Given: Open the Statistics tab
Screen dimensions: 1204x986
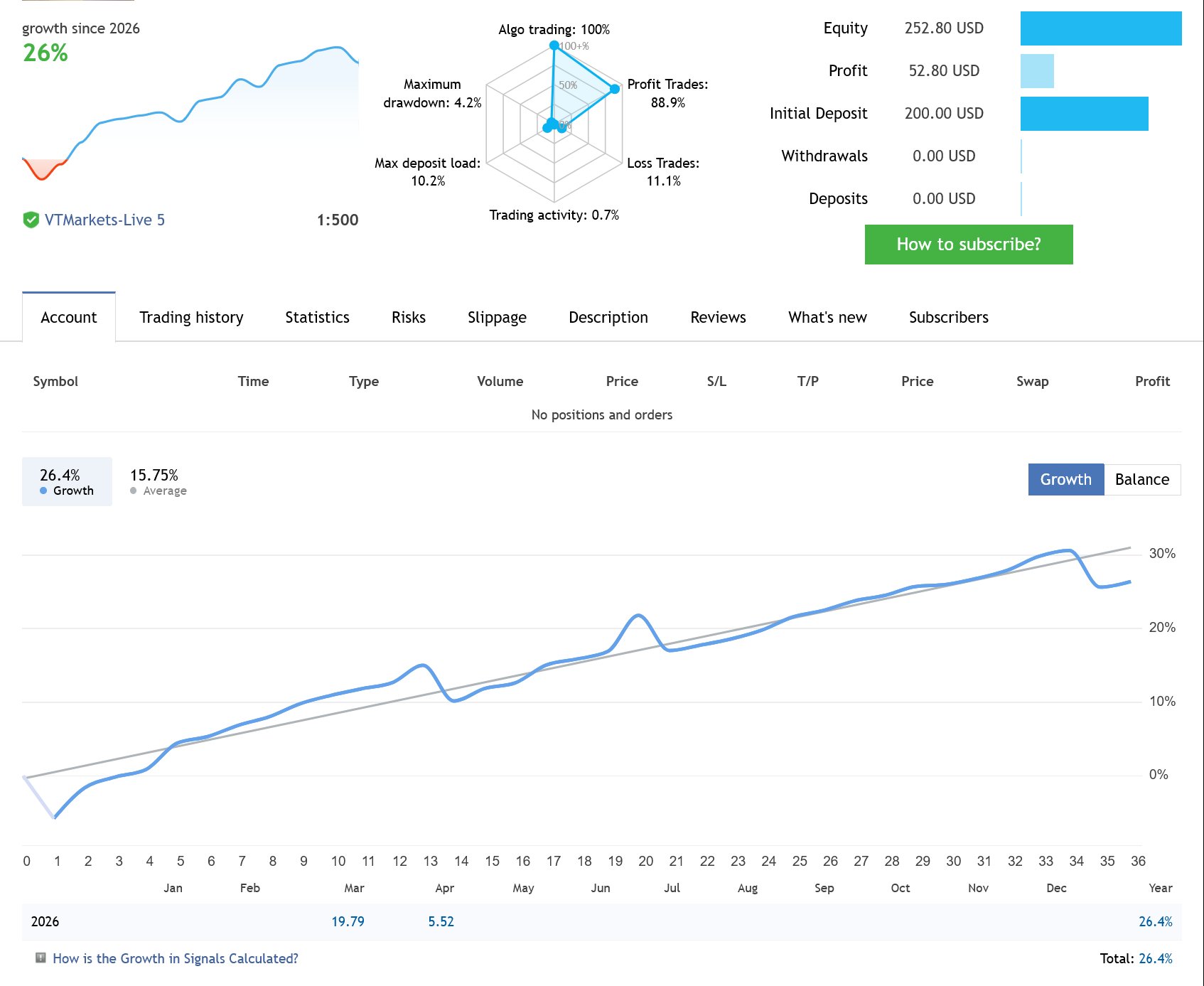Looking at the screenshot, I should point(317,317).
